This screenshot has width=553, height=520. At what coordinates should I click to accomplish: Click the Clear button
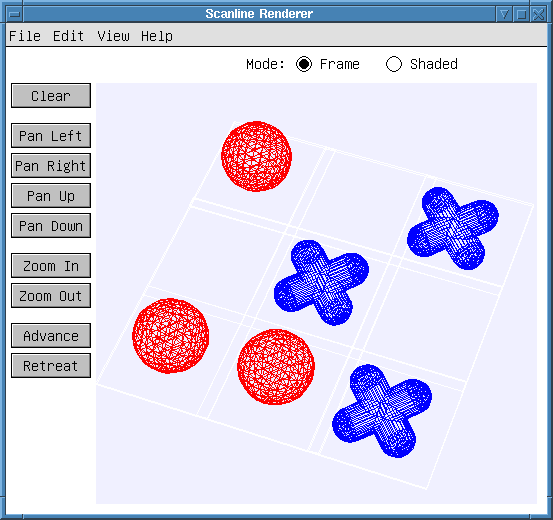51,96
